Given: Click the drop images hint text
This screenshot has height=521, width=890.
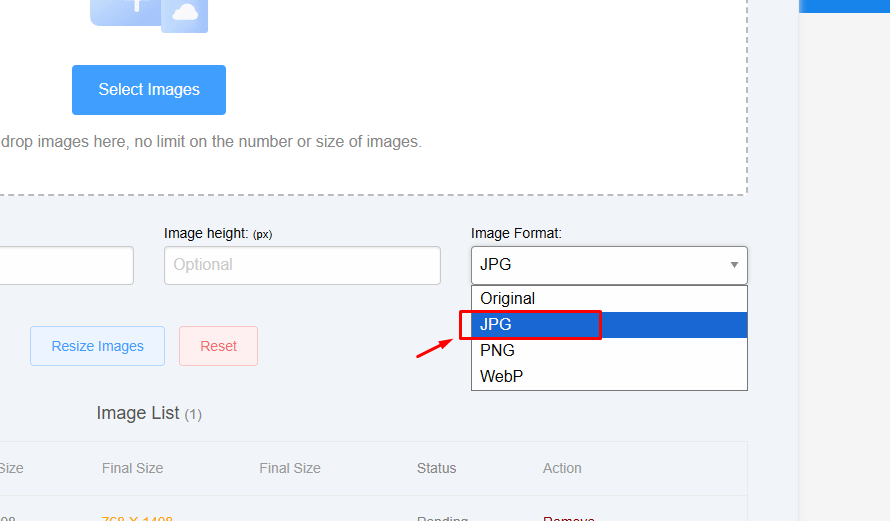Looking at the screenshot, I should pyautogui.click(x=210, y=142).
